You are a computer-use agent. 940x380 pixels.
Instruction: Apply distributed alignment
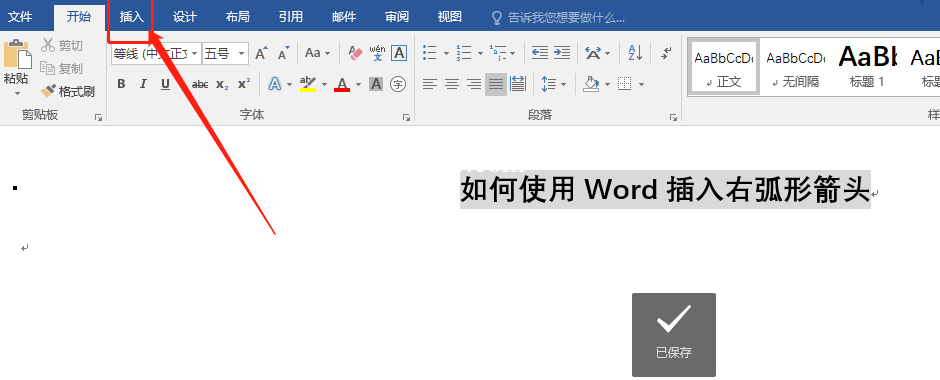pyautogui.click(x=518, y=84)
